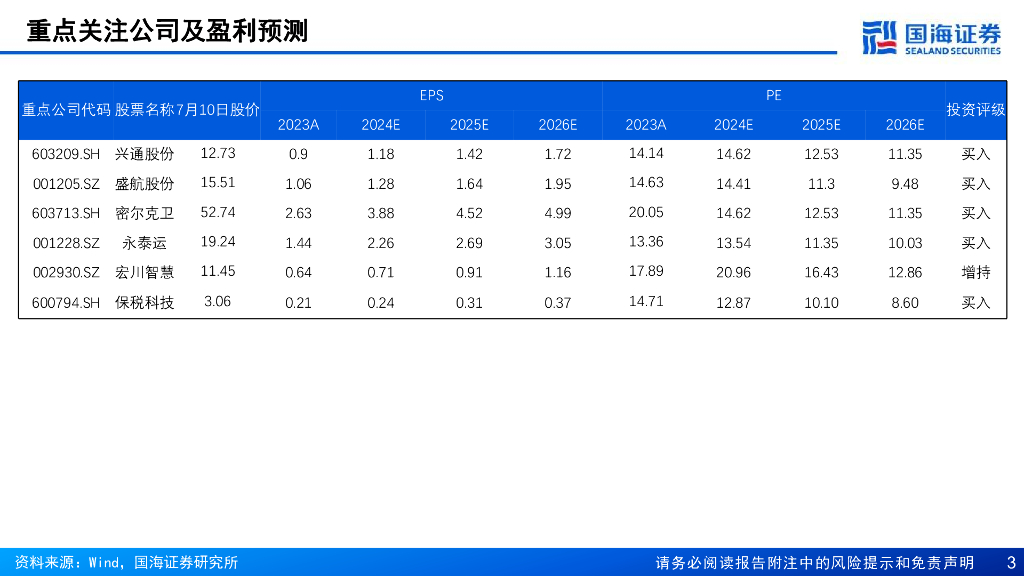
Task: Select stock name 宏川智慧
Action: click(x=144, y=273)
